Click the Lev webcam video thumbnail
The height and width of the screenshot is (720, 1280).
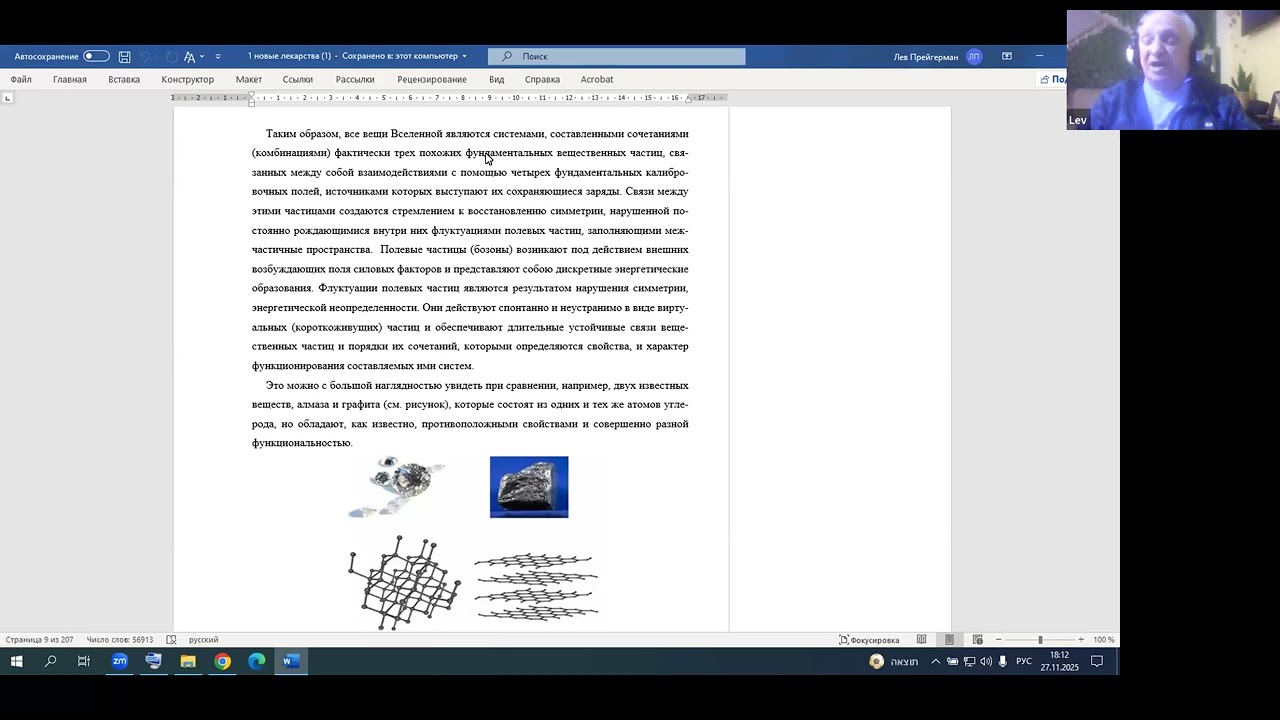coord(1173,70)
